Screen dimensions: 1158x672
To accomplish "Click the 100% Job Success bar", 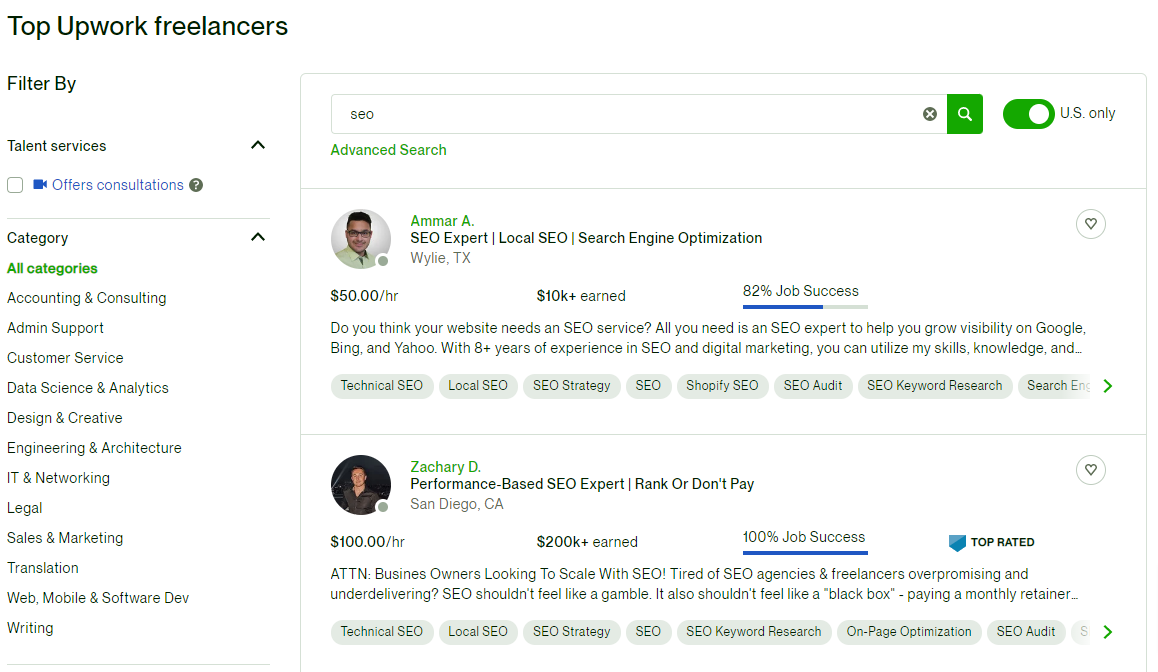I will (805, 552).
